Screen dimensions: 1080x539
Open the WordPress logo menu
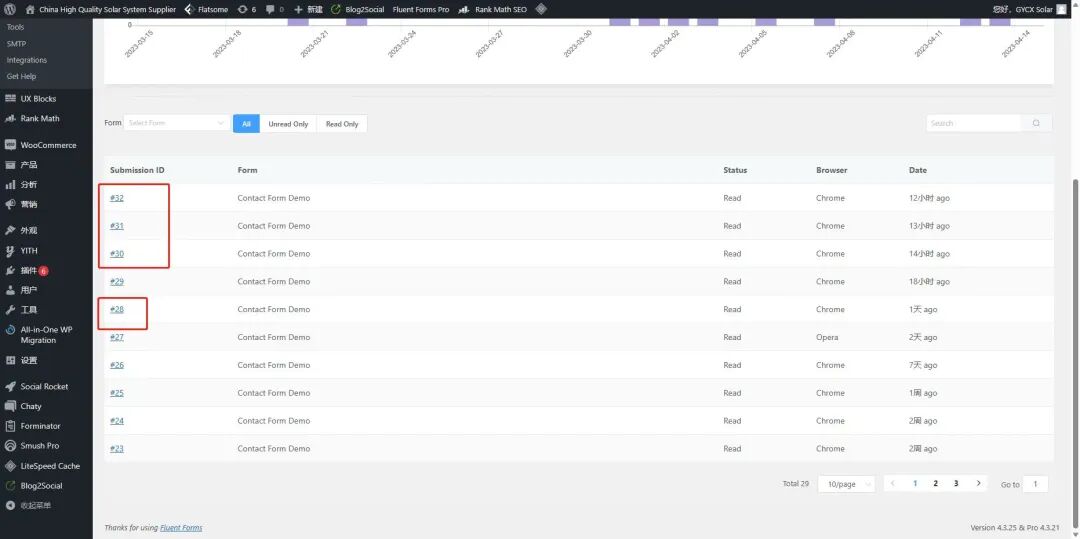click(10, 10)
